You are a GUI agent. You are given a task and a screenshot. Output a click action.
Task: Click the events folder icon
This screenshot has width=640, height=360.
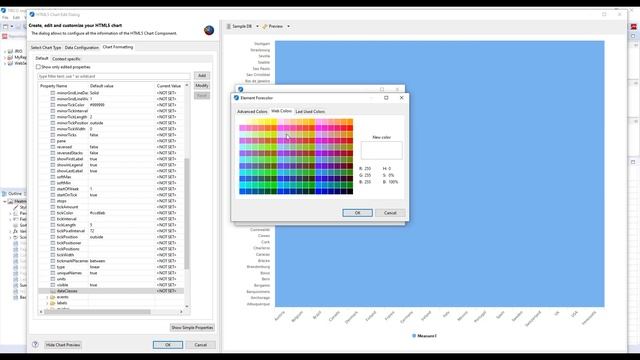[53, 297]
